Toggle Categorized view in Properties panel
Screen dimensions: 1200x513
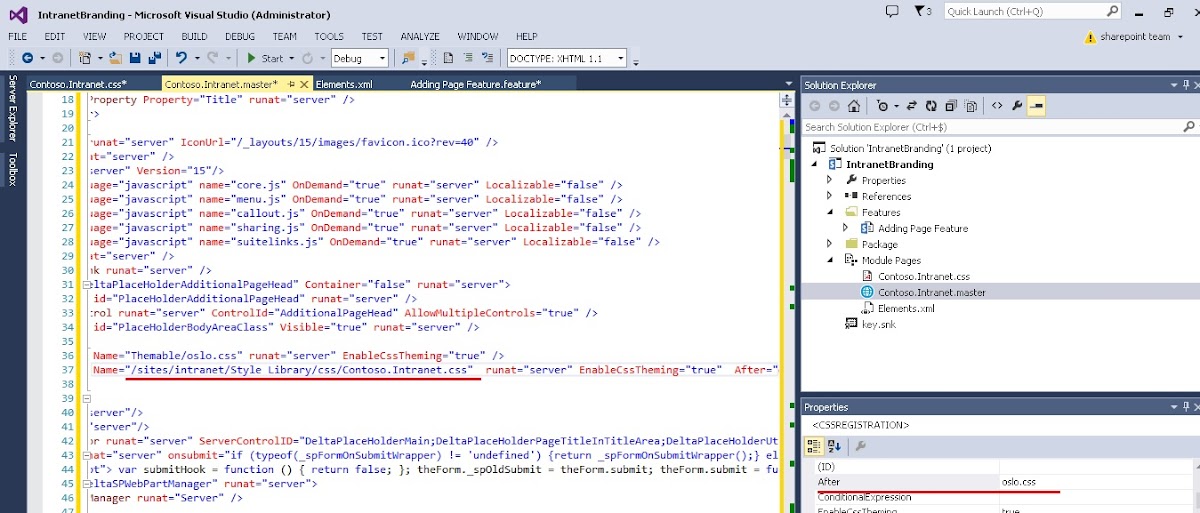tap(814, 446)
